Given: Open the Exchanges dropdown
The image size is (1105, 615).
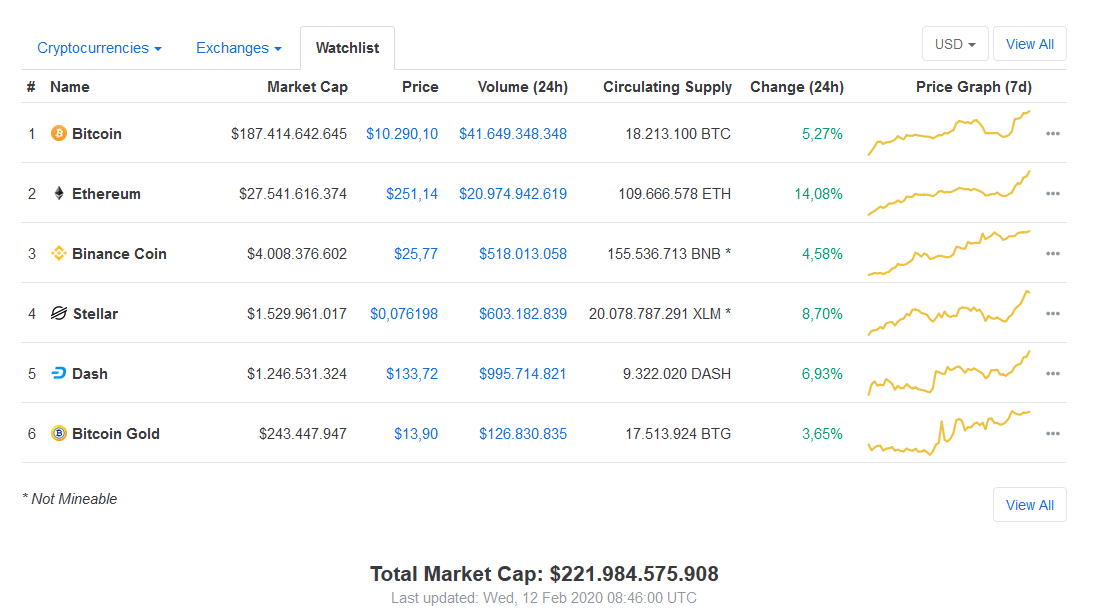Looking at the screenshot, I should pyautogui.click(x=239, y=48).
